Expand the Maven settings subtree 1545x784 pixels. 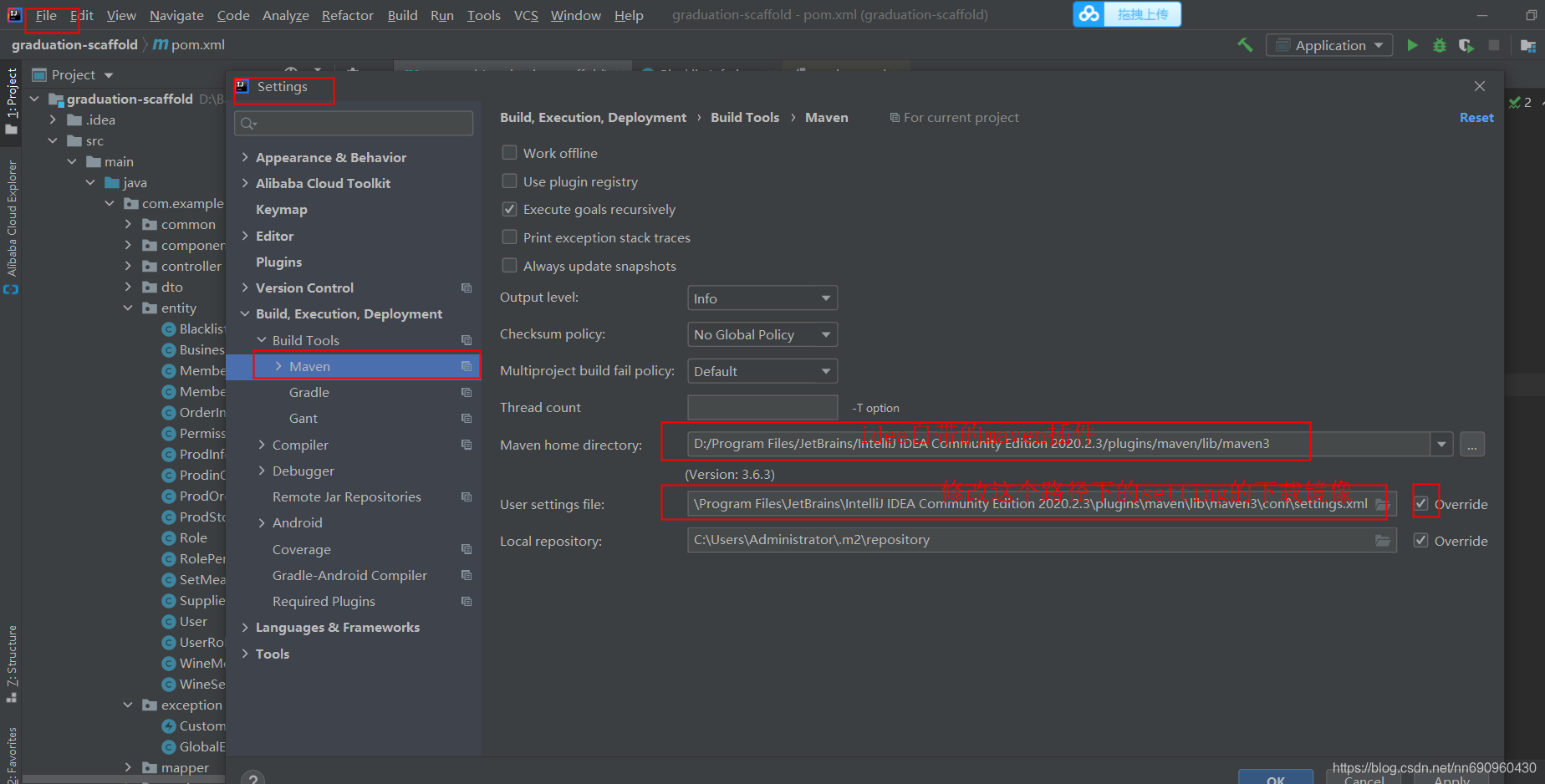[278, 366]
